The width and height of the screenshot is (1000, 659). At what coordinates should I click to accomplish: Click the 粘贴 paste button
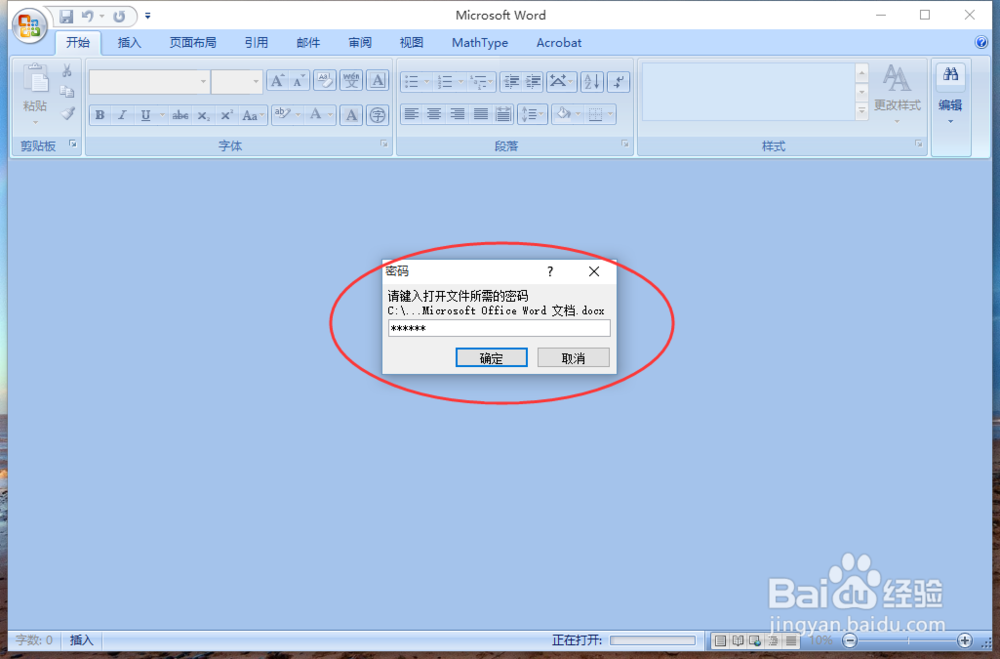click(36, 94)
